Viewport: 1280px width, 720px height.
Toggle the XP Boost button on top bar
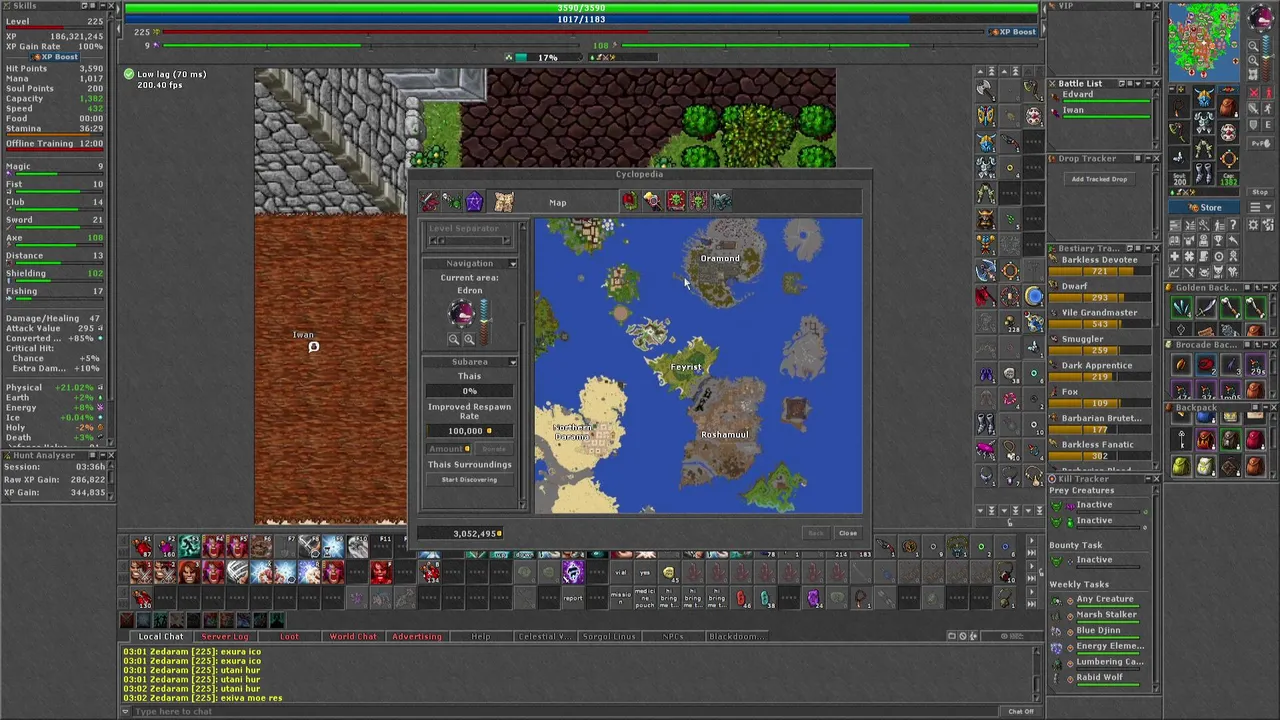pos(1013,32)
